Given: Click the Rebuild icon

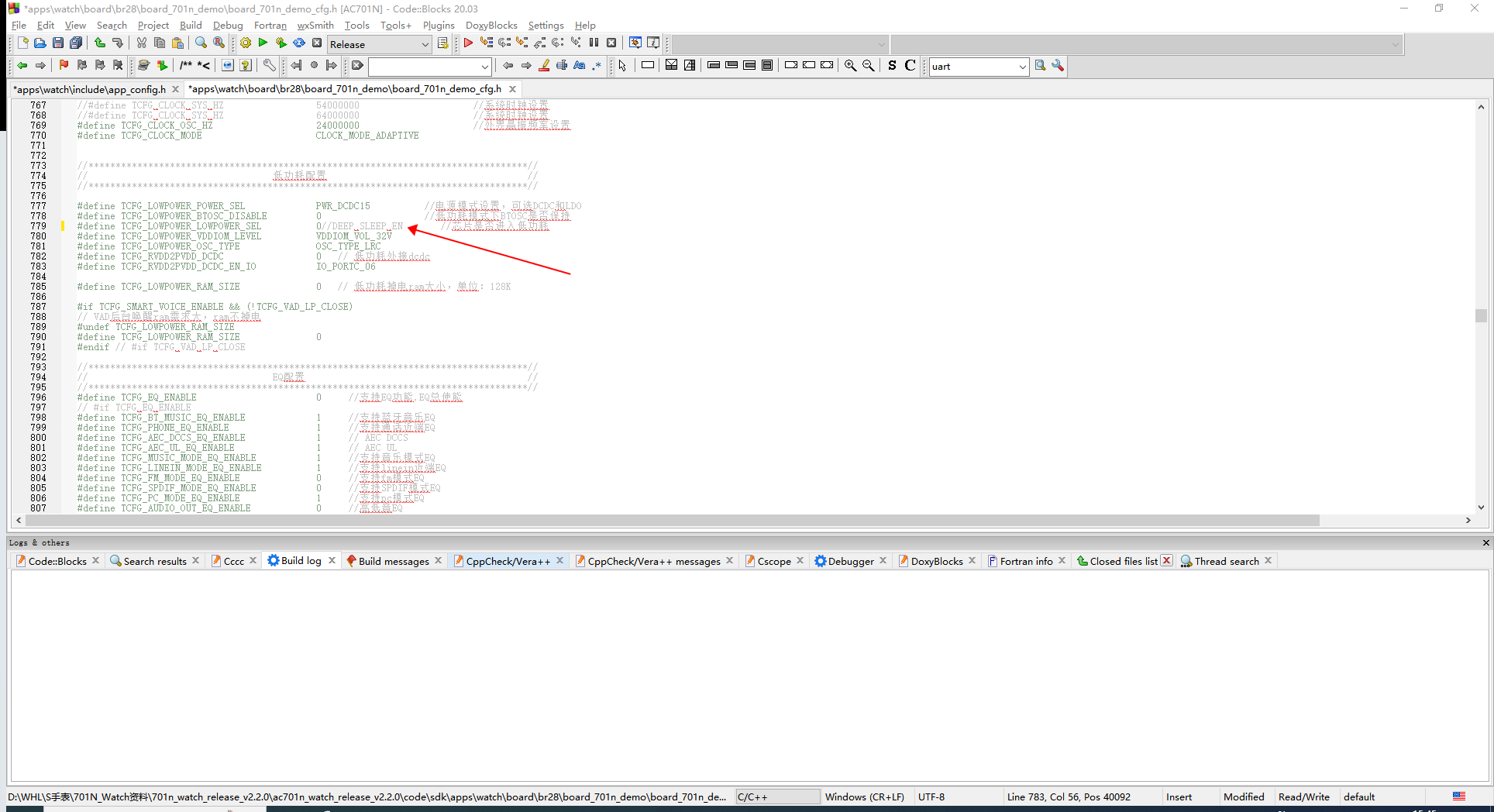Looking at the screenshot, I should pyautogui.click(x=299, y=43).
